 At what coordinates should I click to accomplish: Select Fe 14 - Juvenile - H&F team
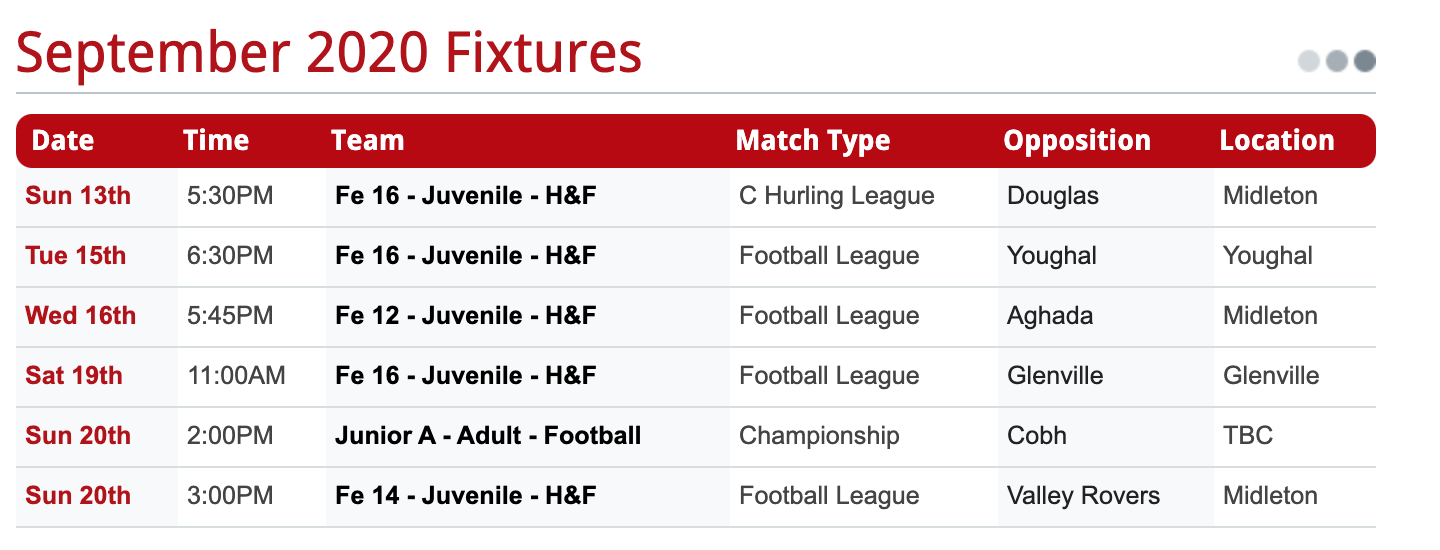tap(466, 496)
